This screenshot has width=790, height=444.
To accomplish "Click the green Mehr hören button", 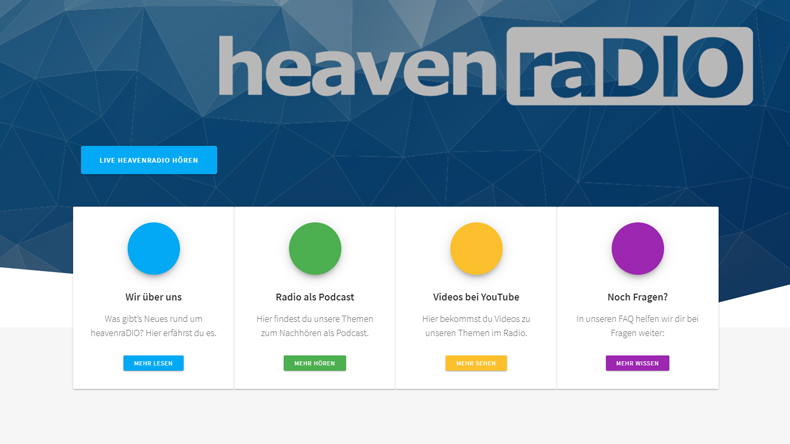I will (x=315, y=363).
